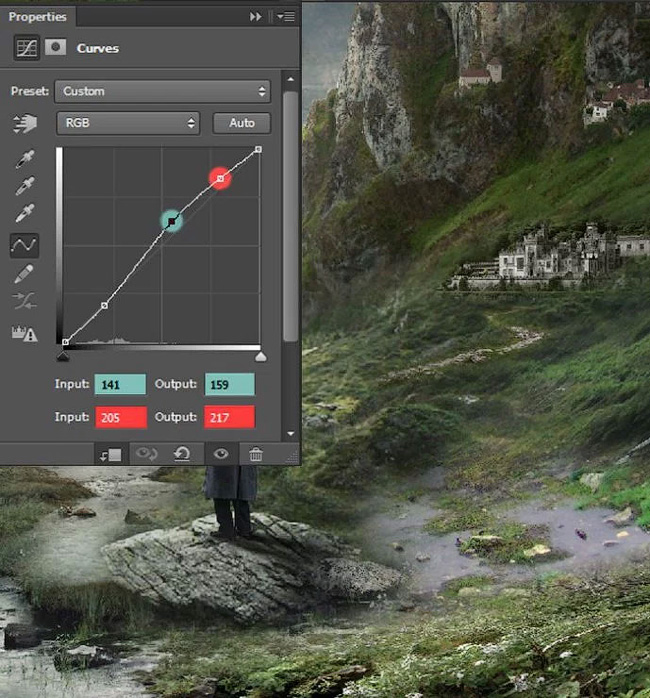View previous state icon
This screenshot has width=650, height=698.
pos(146,454)
